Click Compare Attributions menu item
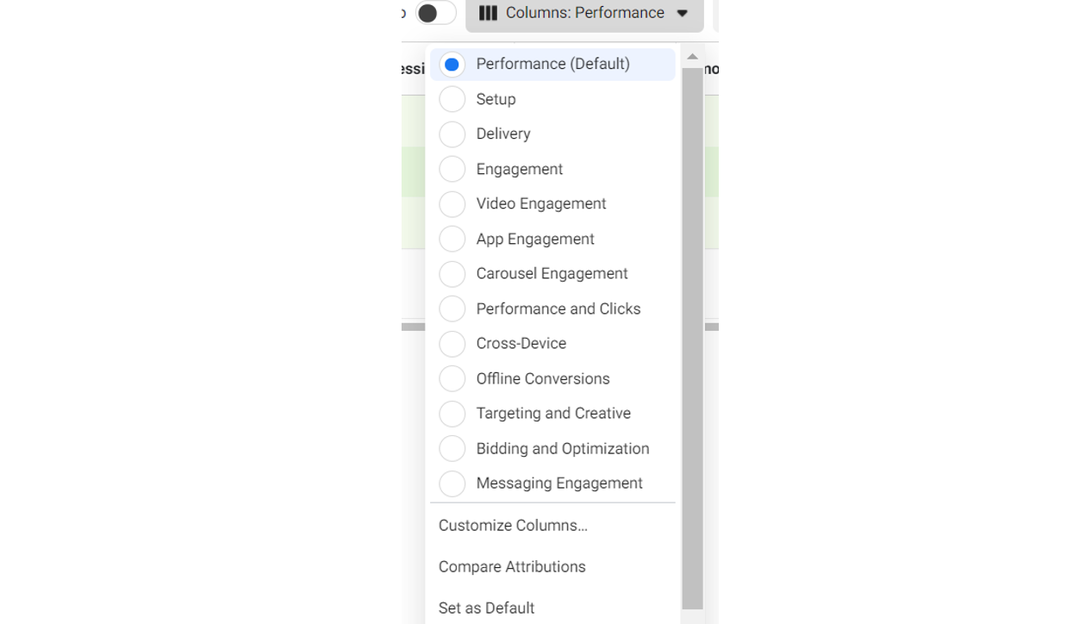This screenshot has width=1080, height=624. click(512, 567)
